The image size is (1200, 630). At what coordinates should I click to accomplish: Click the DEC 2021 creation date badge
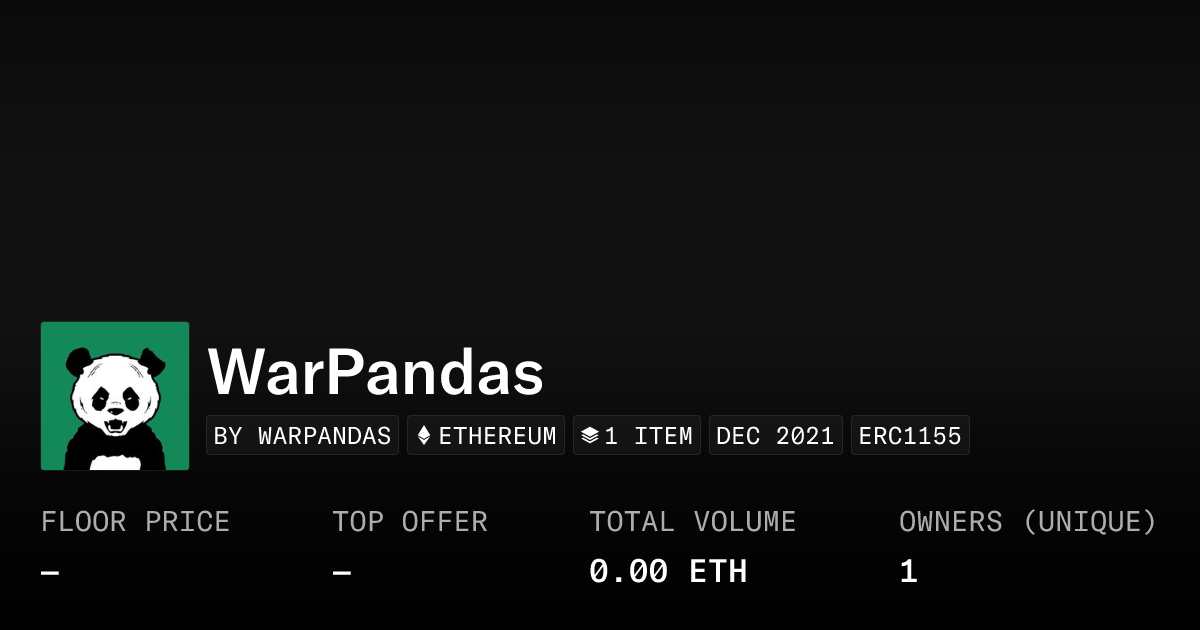(x=775, y=436)
